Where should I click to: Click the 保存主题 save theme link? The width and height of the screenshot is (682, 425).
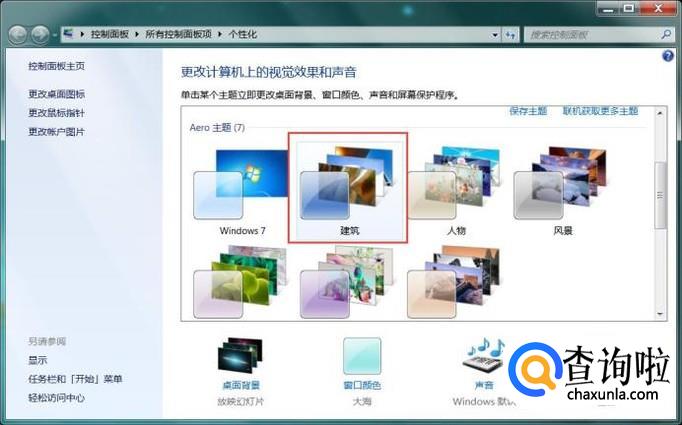coord(528,111)
